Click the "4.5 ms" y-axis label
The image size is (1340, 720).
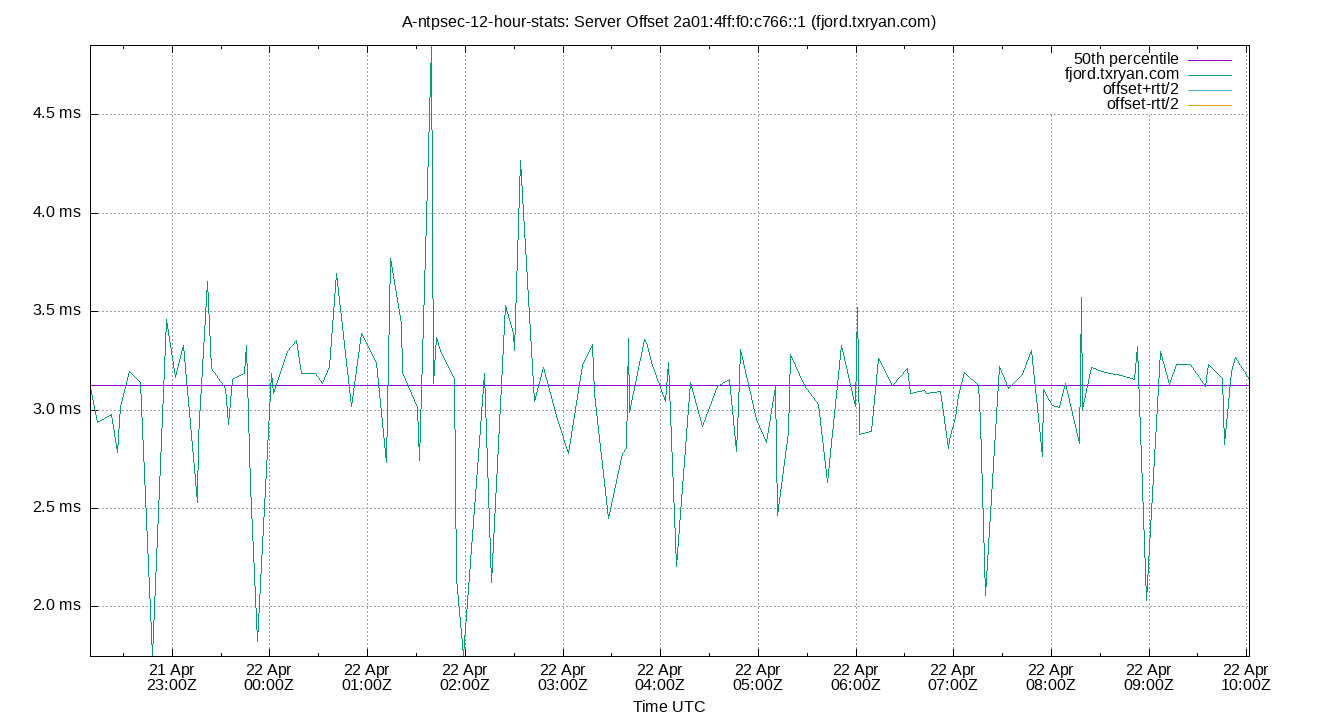coord(57,113)
